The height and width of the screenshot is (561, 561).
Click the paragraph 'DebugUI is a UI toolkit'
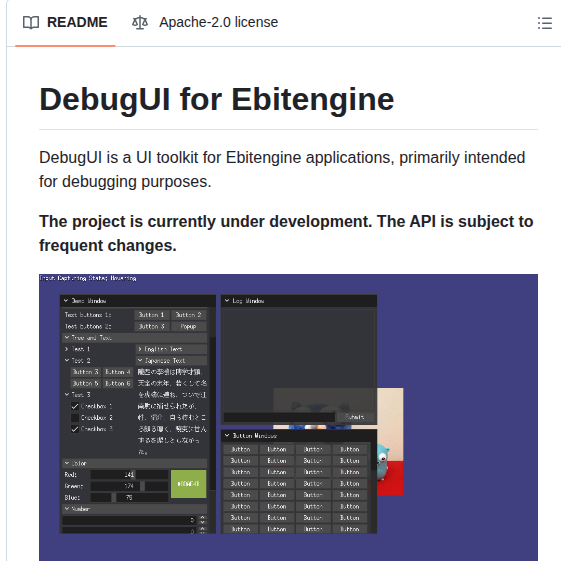pos(282,169)
